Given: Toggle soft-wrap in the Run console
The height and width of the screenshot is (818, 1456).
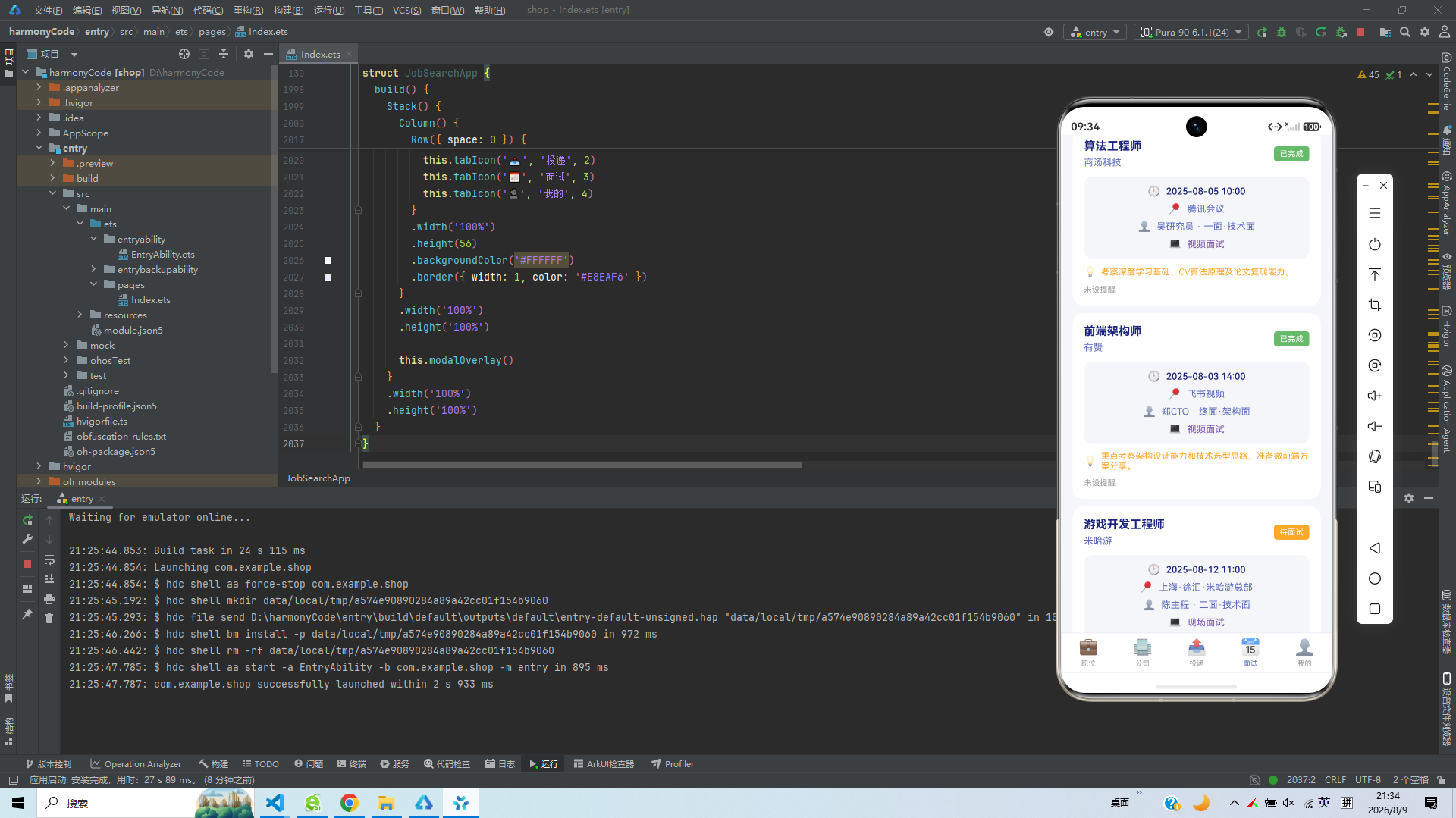Looking at the screenshot, I should point(49,560).
